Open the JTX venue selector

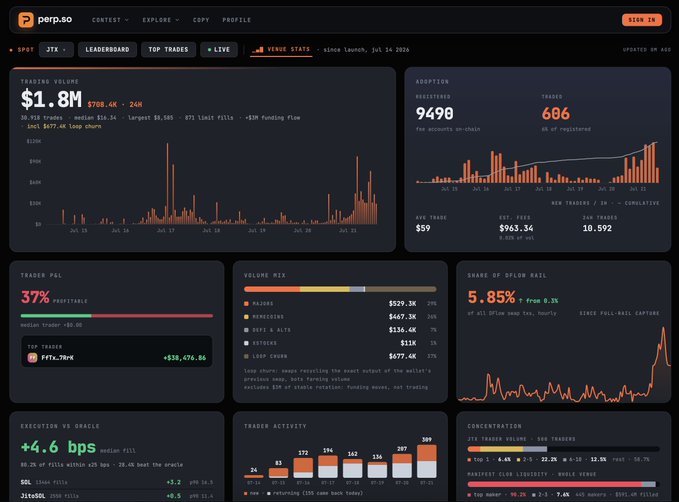[56, 49]
